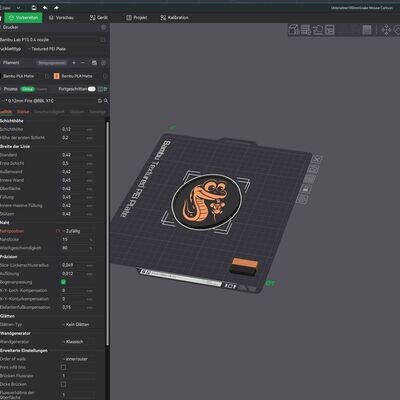The image size is (400, 400).
Task: Edit the Bambu Lab P1S printer preset icon
Action: click(102, 40)
